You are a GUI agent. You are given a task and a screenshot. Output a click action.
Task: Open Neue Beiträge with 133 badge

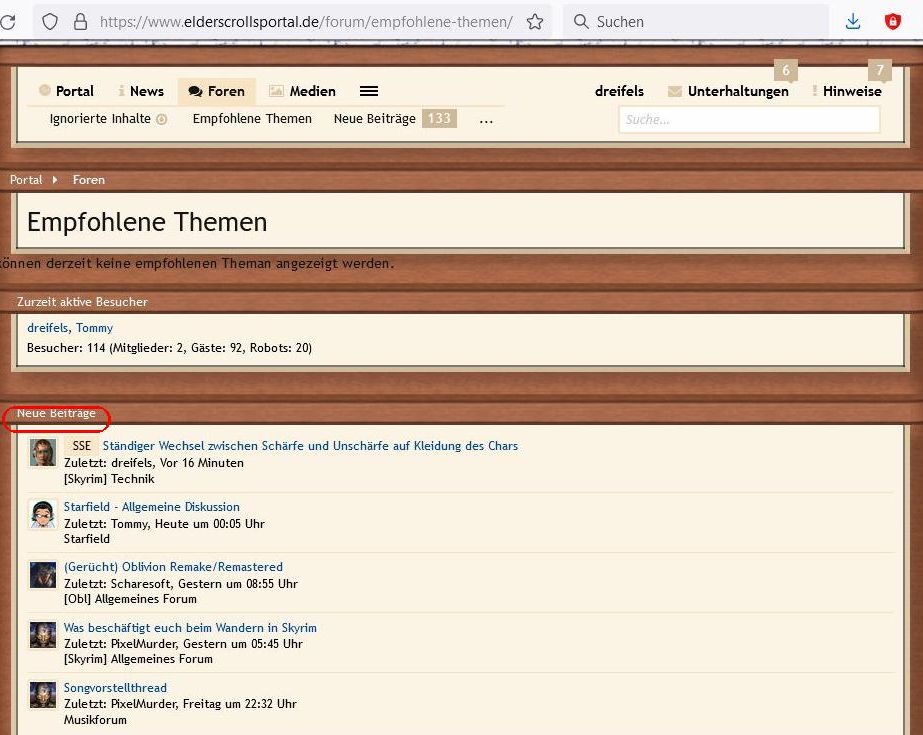394,118
